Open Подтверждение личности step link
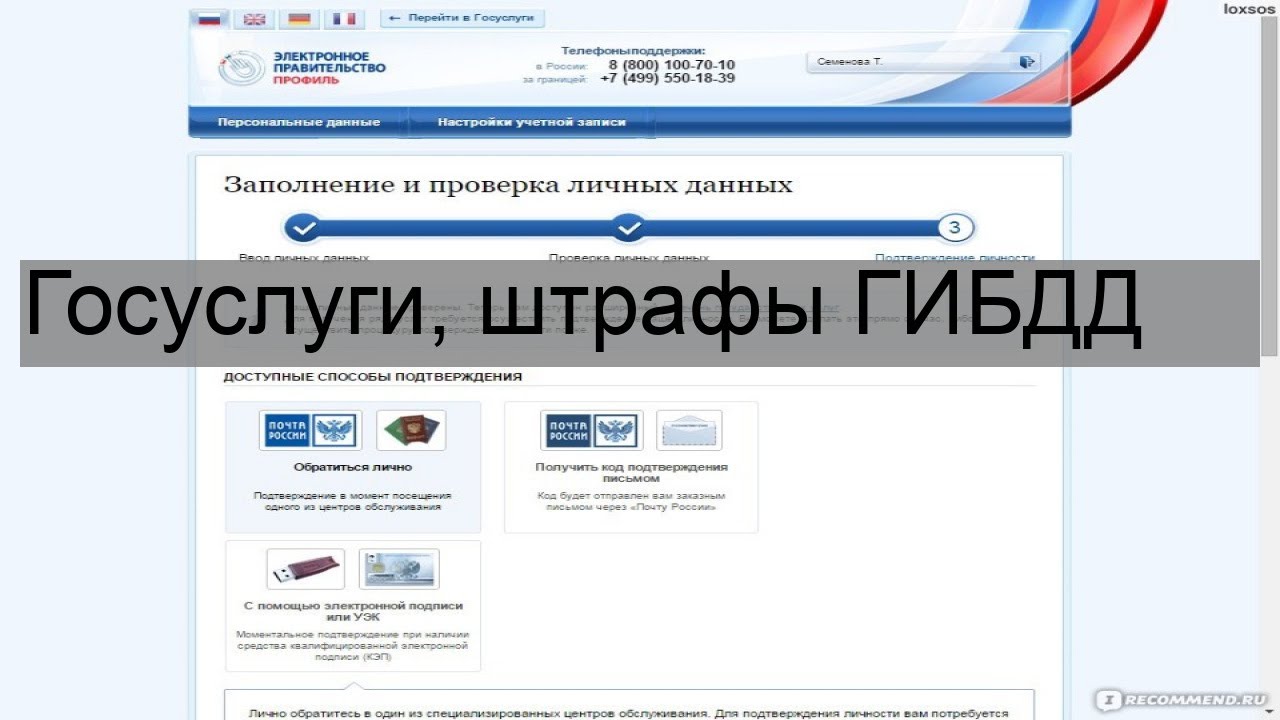 point(954,256)
